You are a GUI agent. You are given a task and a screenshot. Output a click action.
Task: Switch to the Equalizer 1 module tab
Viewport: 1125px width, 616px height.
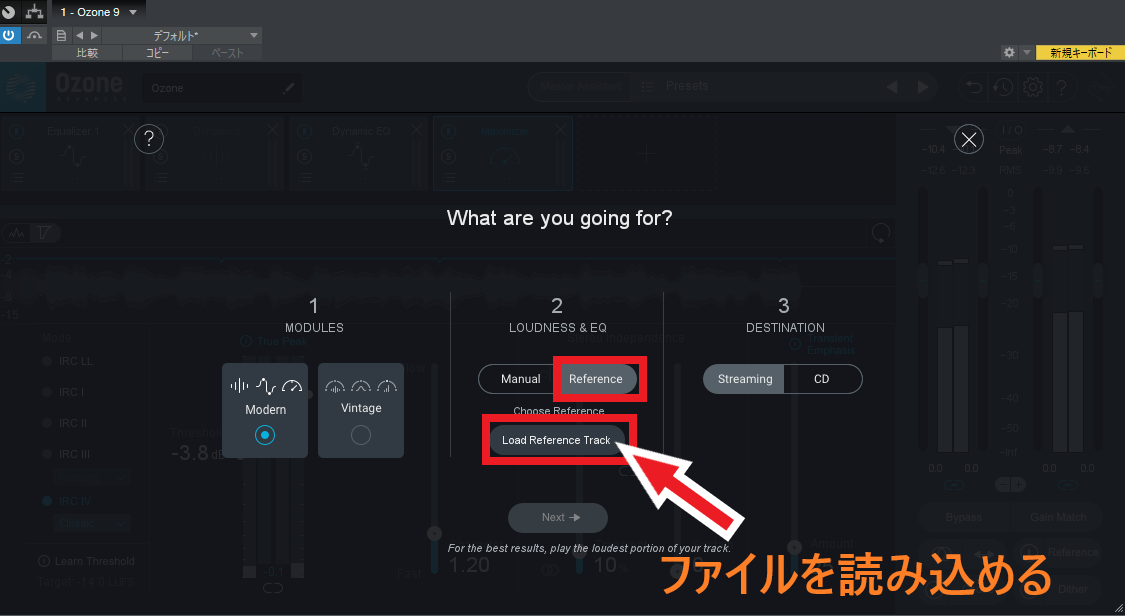coord(71,153)
